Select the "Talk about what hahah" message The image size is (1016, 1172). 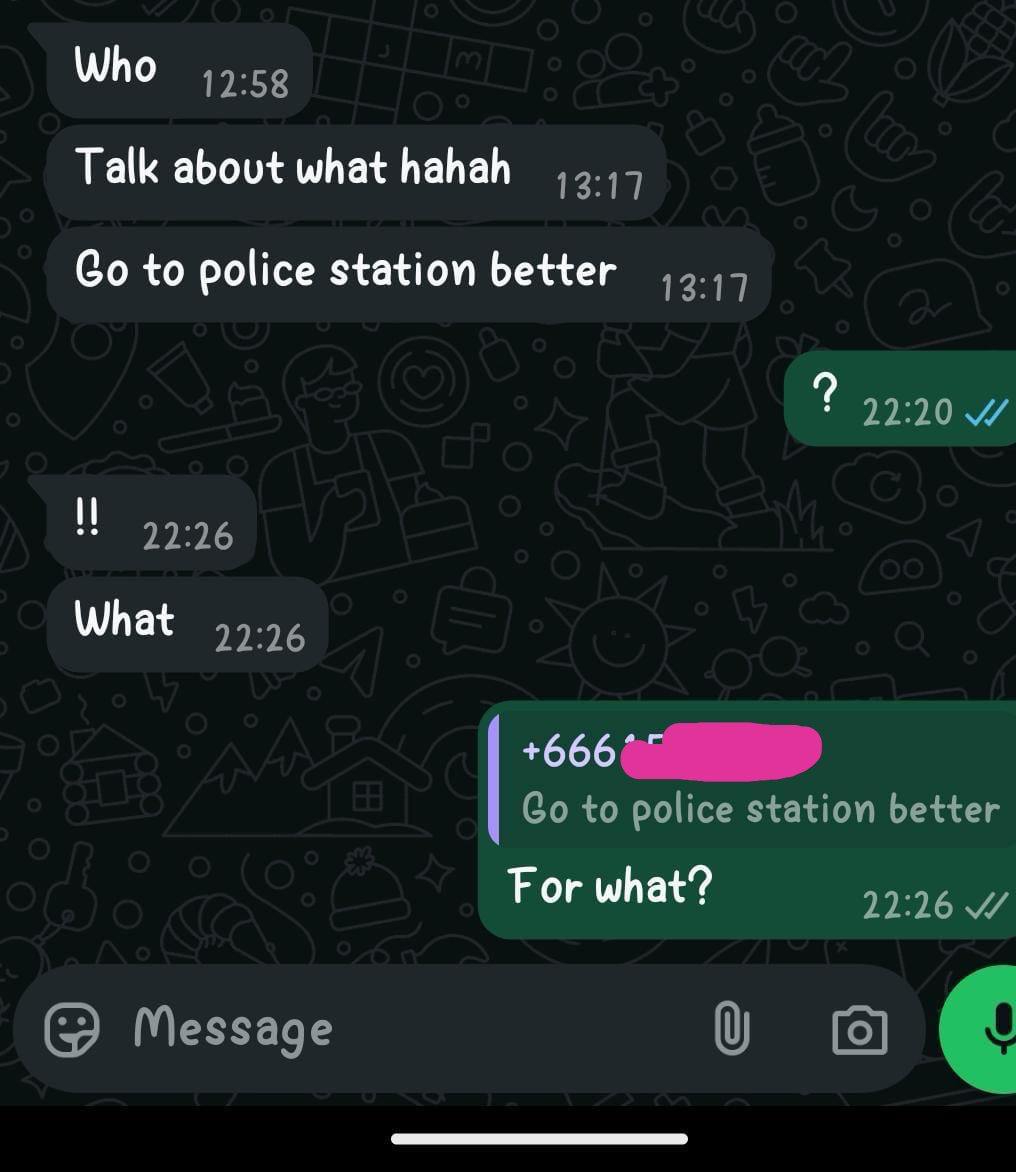click(x=356, y=172)
